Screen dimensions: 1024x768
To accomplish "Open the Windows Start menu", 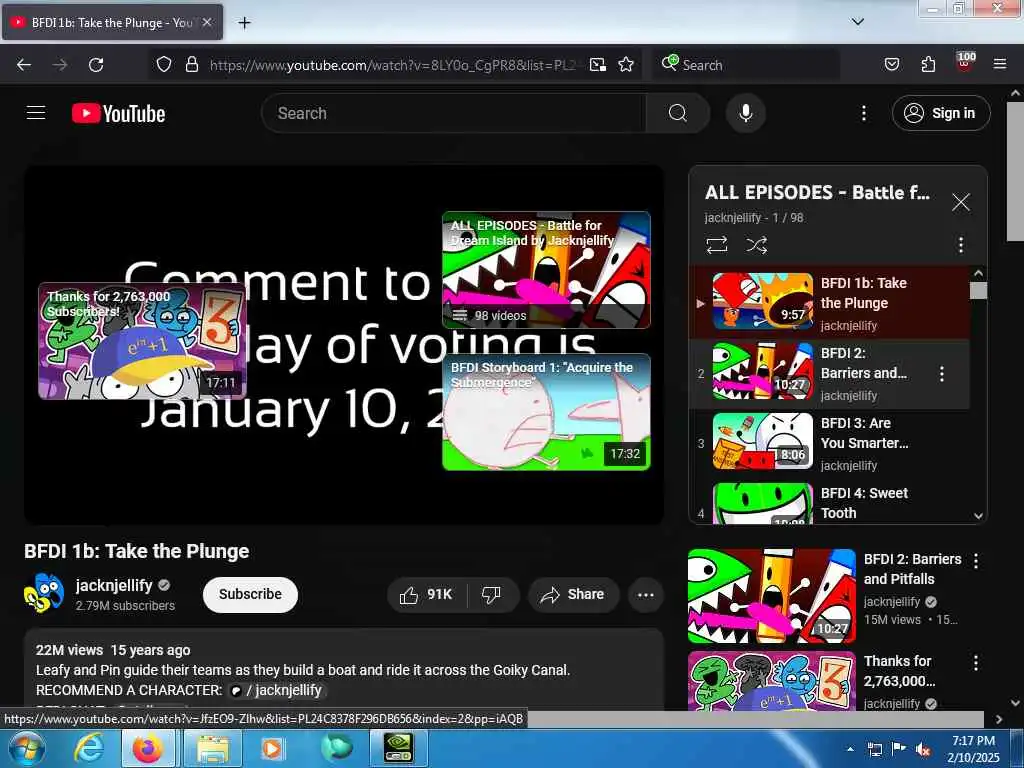I will [x=26, y=748].
